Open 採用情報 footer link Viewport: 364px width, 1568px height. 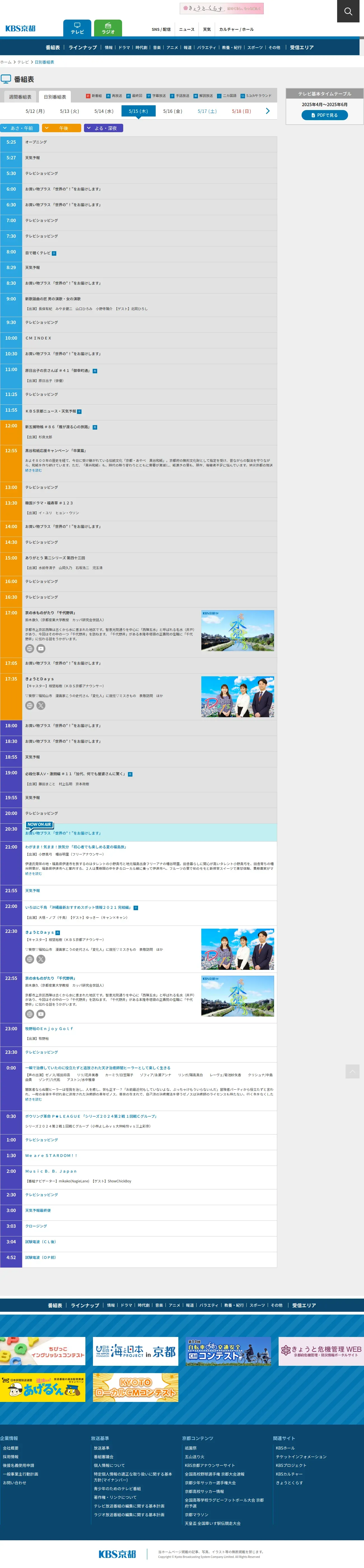pos(10,1457)
